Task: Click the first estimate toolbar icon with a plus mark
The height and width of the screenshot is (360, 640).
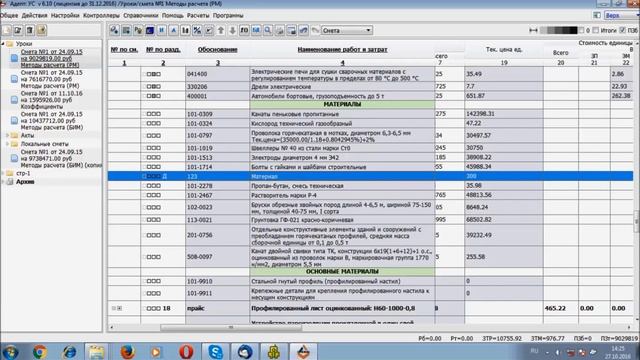Action: point(114,30)
